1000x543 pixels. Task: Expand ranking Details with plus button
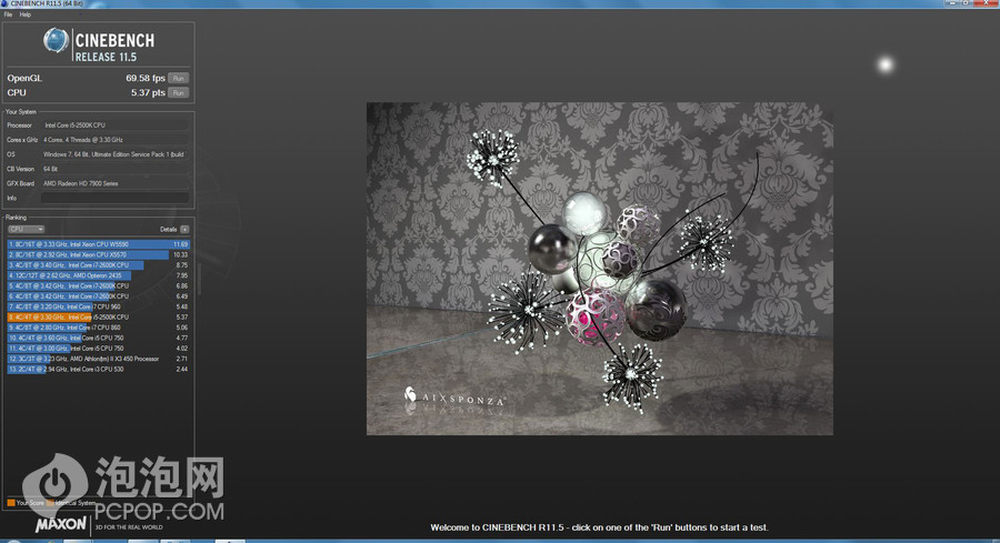pyautogui.click(x=184, y=229)
